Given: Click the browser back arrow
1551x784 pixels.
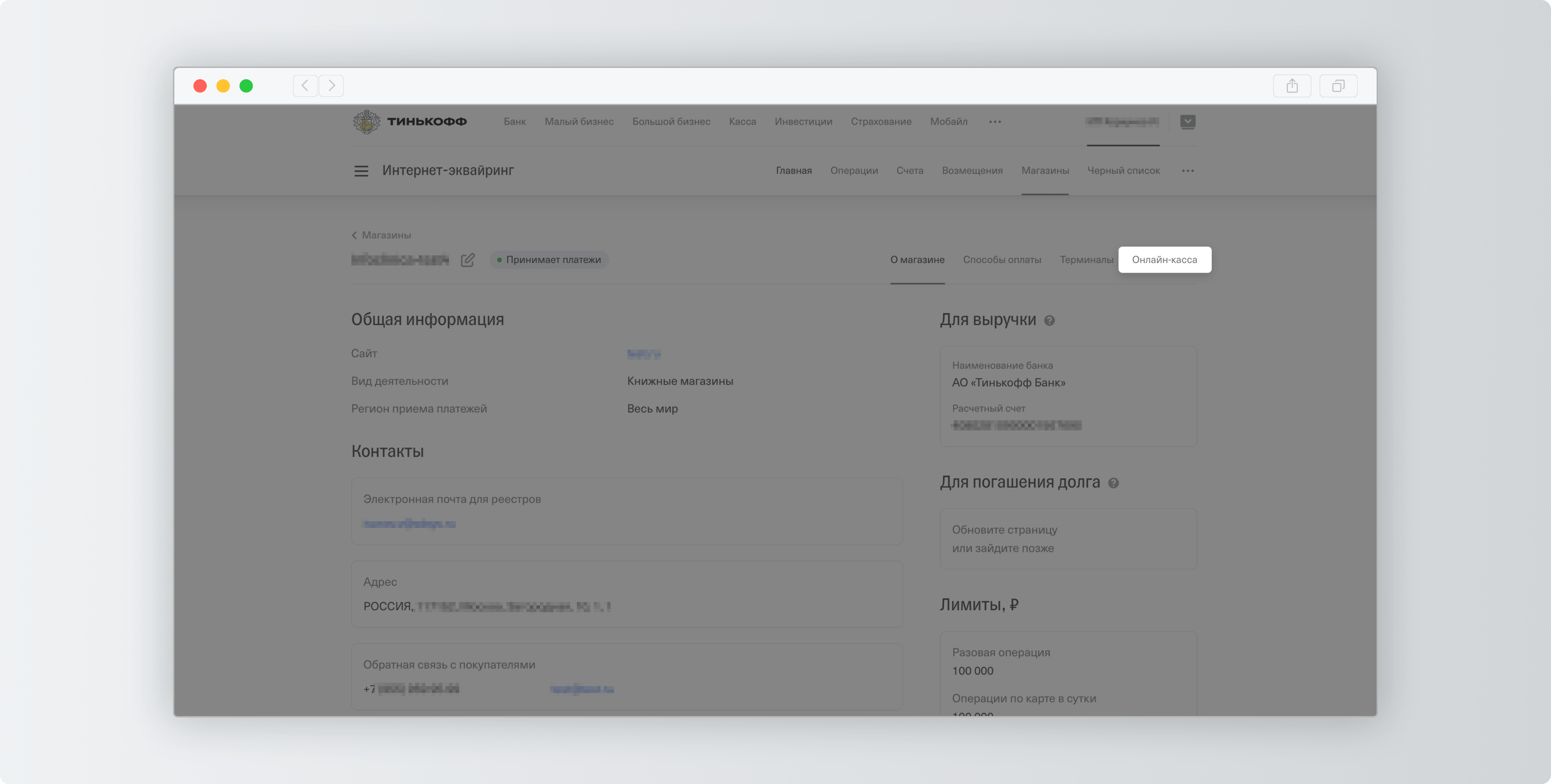Looking at the screenshot, I should point(305,86).
